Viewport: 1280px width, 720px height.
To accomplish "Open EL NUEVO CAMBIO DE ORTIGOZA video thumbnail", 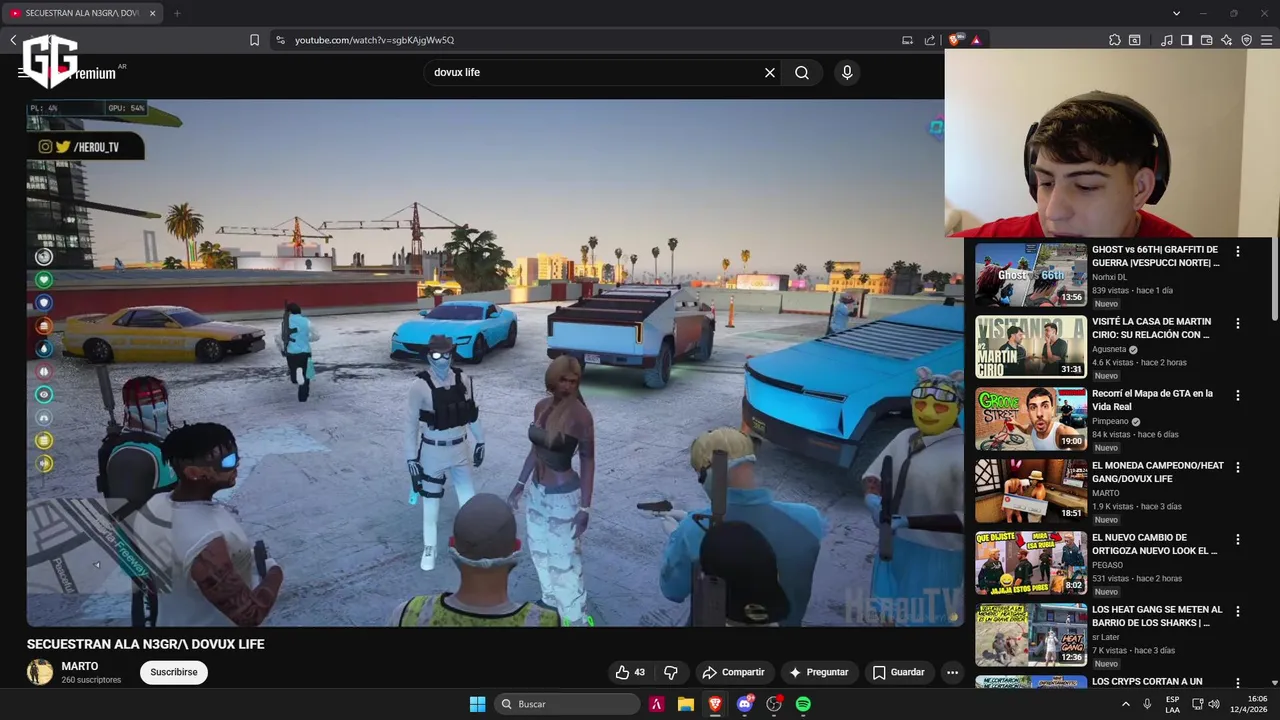I will (1030, 563).
